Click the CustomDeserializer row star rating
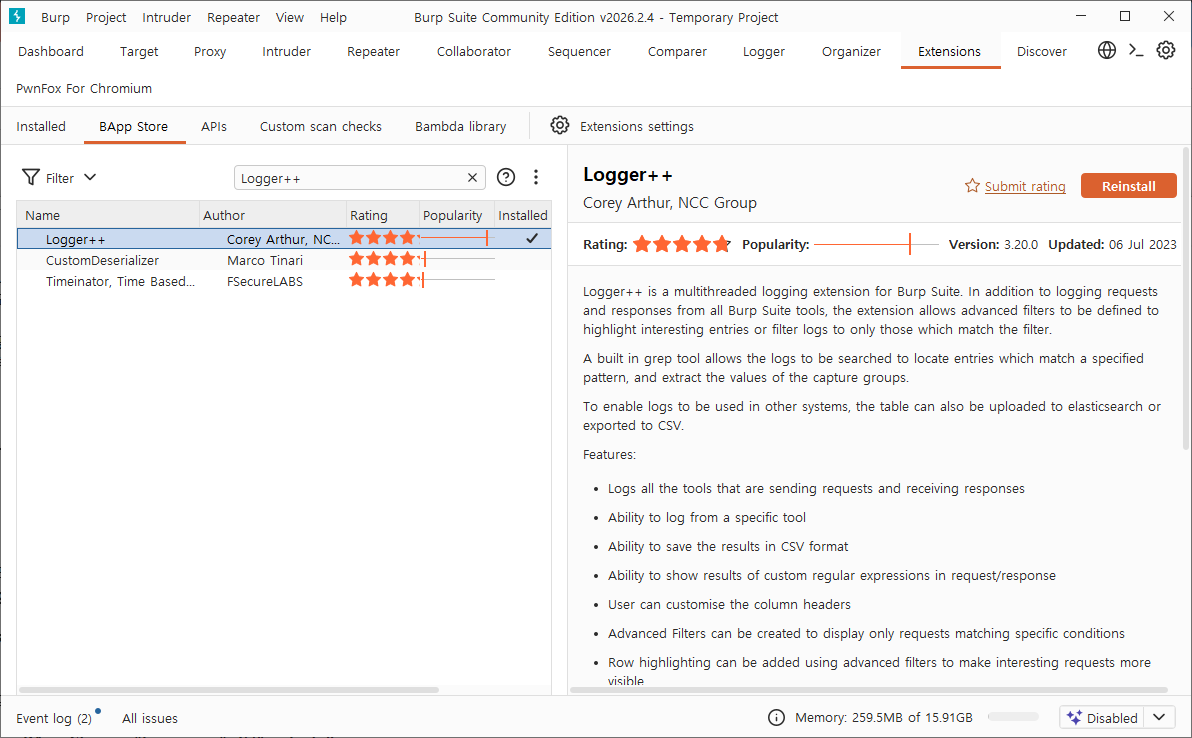This screenshot has height=738, width=1192. pos(383,259)
